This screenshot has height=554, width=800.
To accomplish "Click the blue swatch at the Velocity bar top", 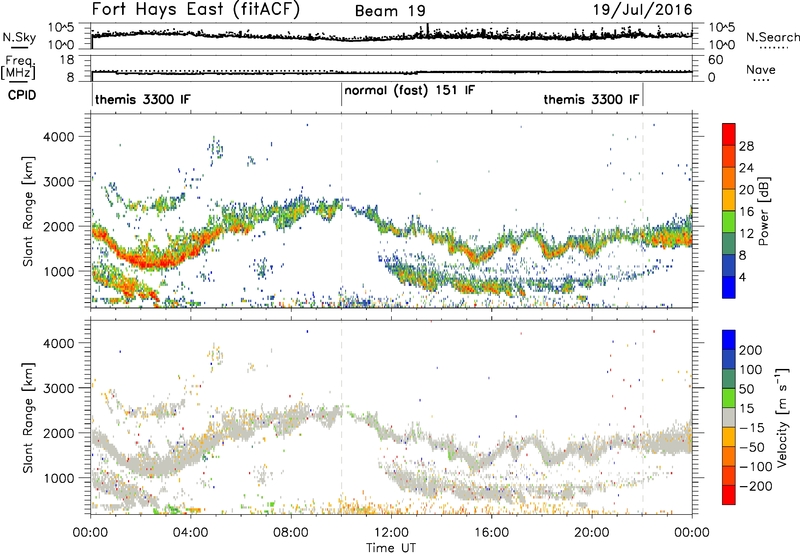I will 729,340.
